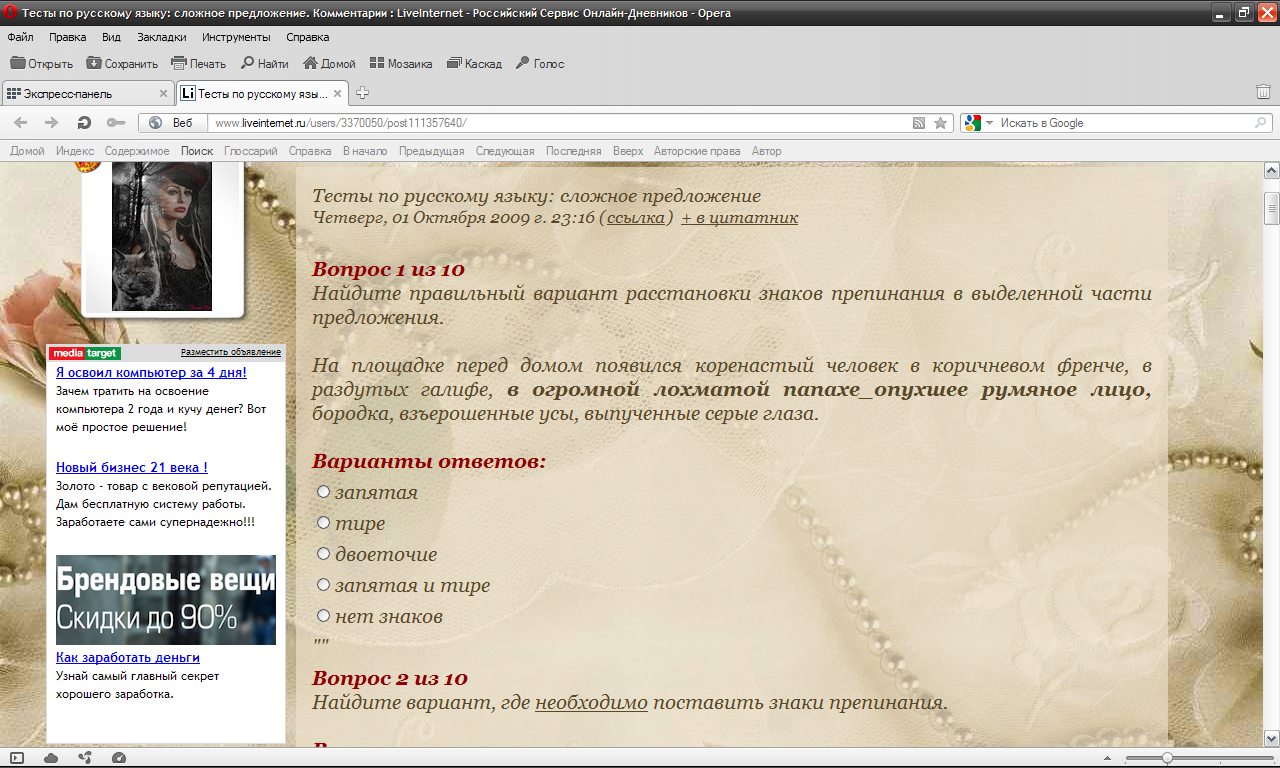Click the Печать toolbar button
This screenshot has height=768, width=1280.
tap(199, 63)
